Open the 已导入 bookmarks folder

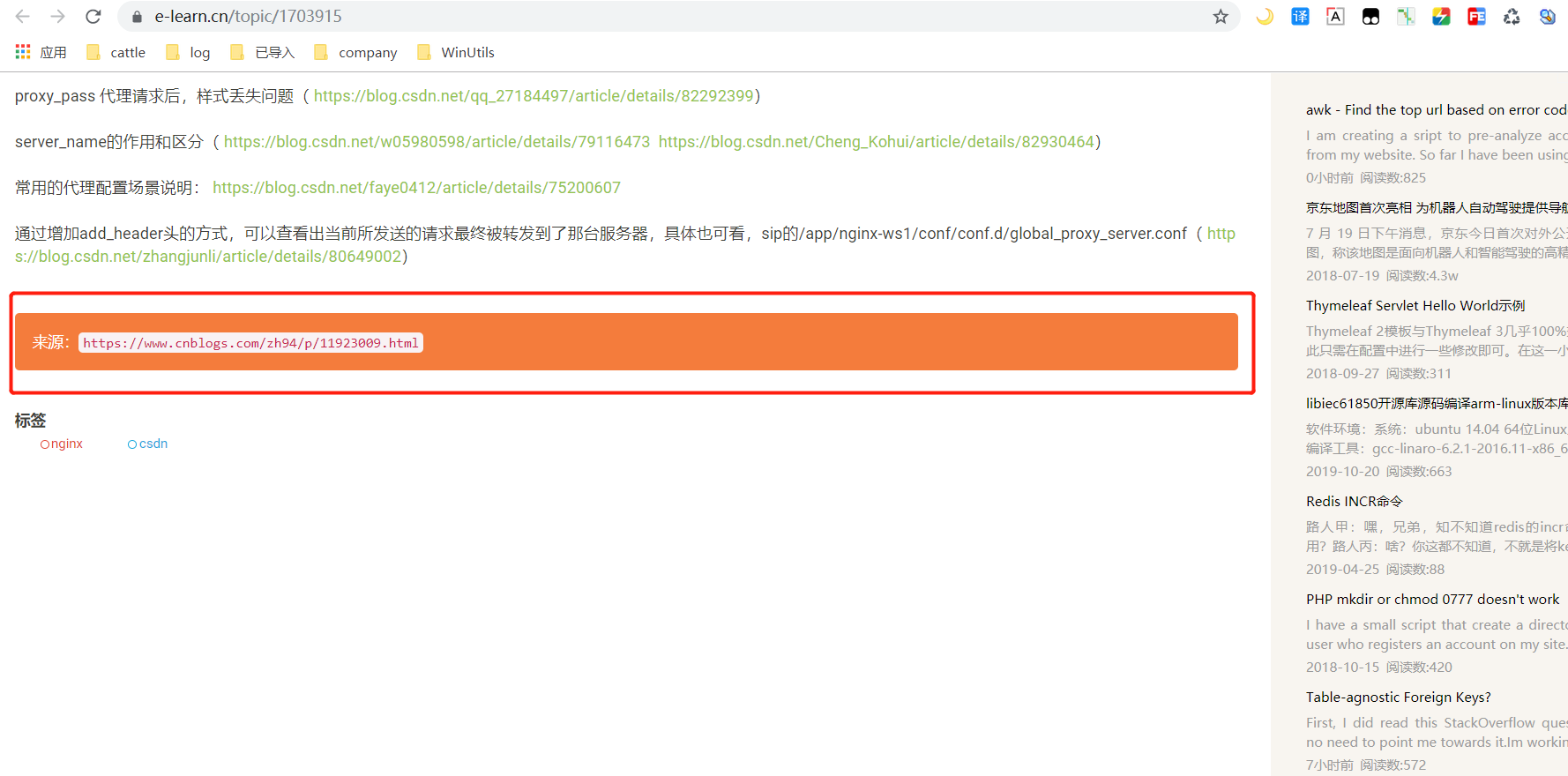pos(262,52)
